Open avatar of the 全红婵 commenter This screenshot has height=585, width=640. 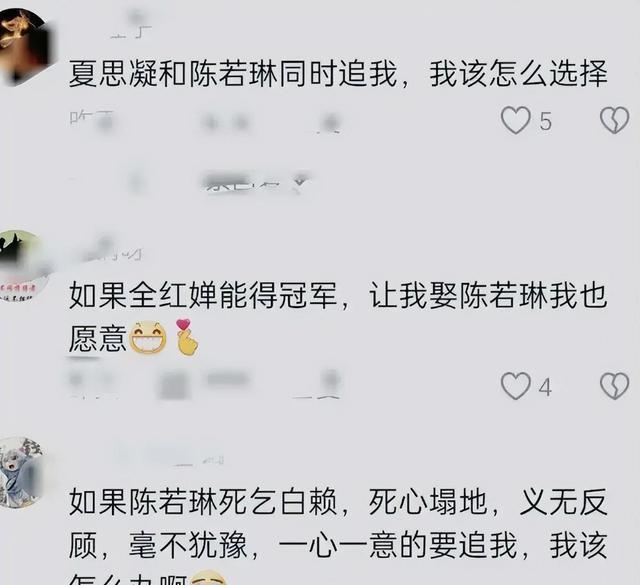click(22, 267)
